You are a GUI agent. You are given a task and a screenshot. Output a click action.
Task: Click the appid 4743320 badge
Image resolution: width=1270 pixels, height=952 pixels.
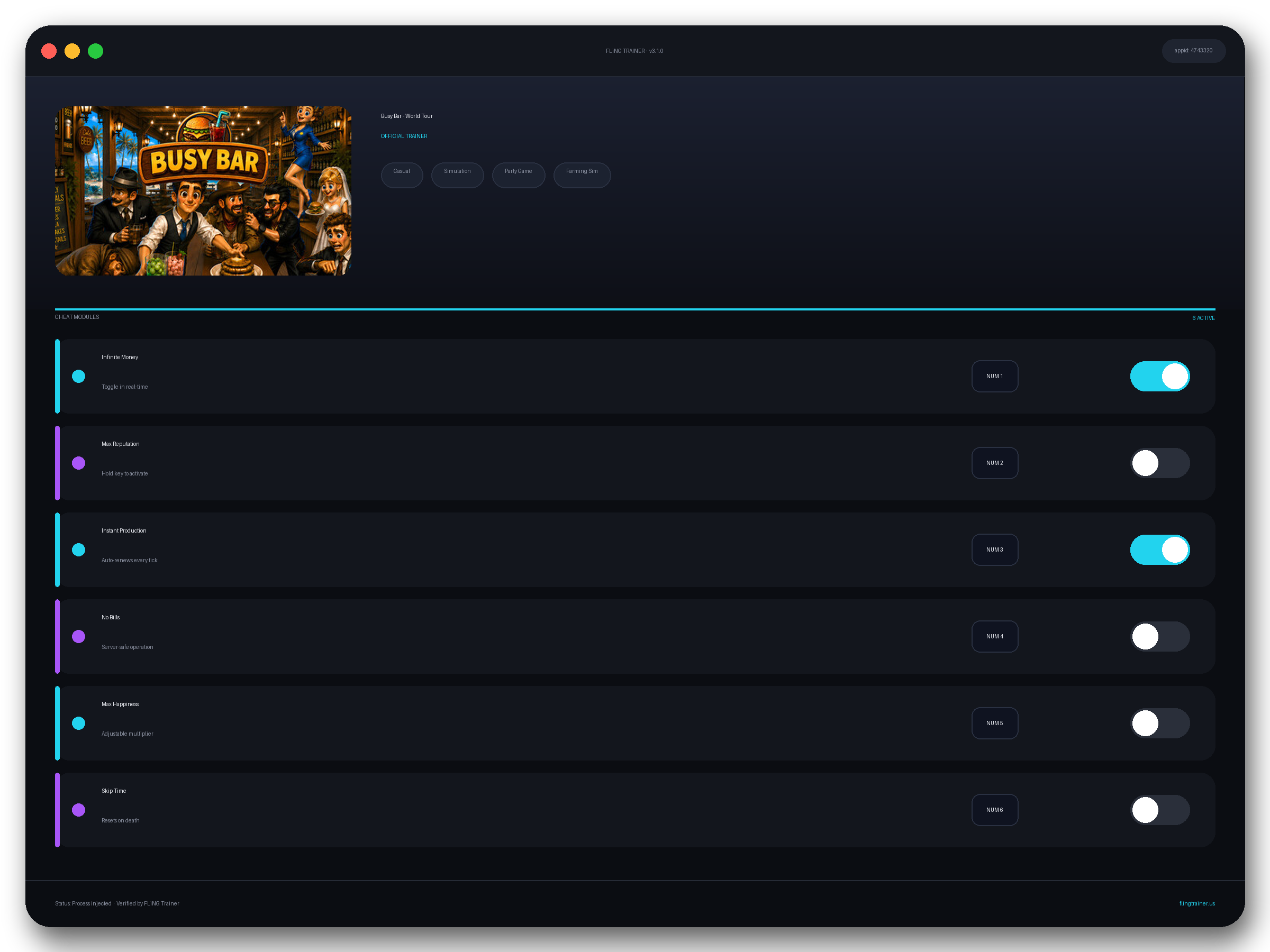[x=1193, y=50]
